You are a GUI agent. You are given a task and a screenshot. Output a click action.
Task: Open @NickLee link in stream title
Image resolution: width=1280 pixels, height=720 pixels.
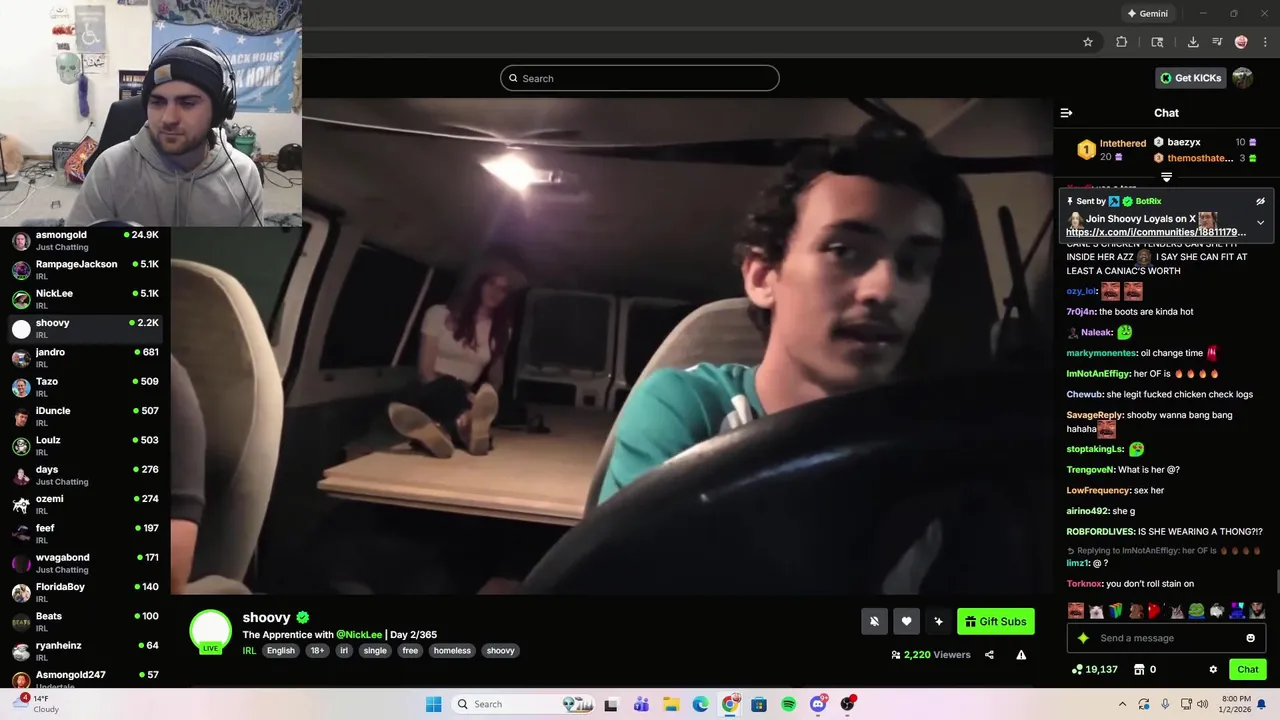[359, 635]
